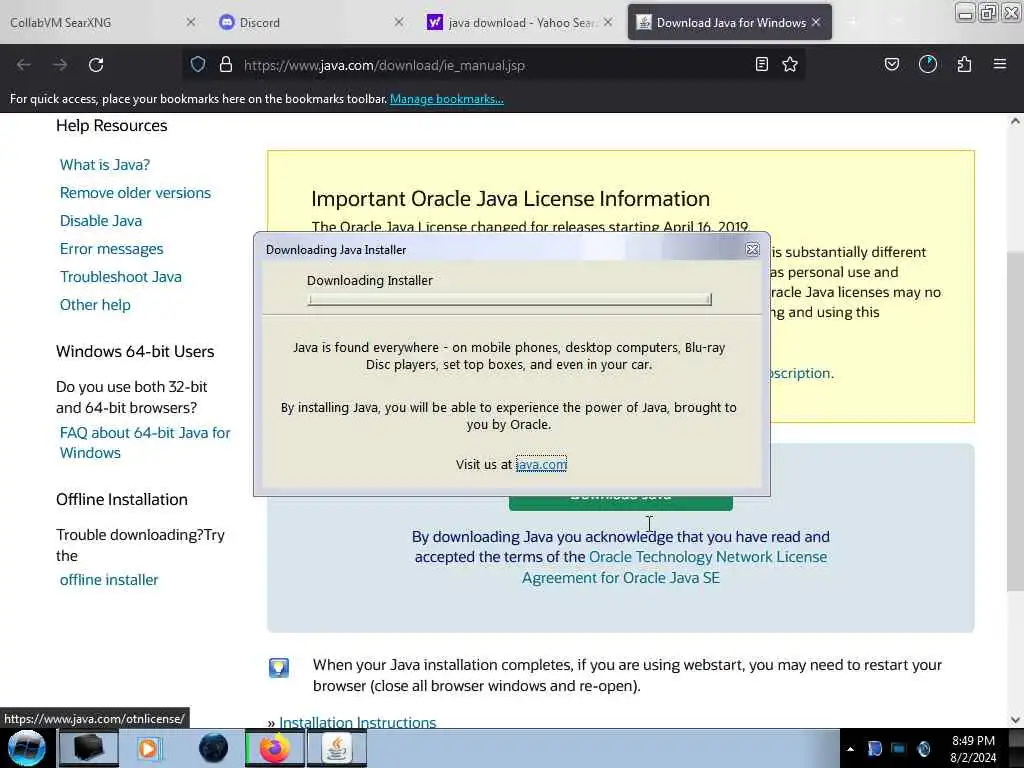The width and height of the screenshot is (1024, 768).
Task: Reload the current page
Action: [x=96, y=65]
